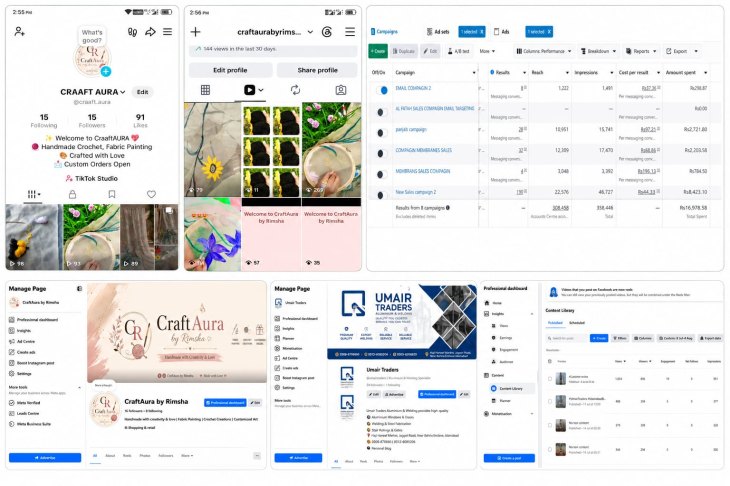Turn off the EMAIL COMPAGIN 2 campaign toggle
The image size is (730, 486).
pyautogui.click(x=381, y=90)
